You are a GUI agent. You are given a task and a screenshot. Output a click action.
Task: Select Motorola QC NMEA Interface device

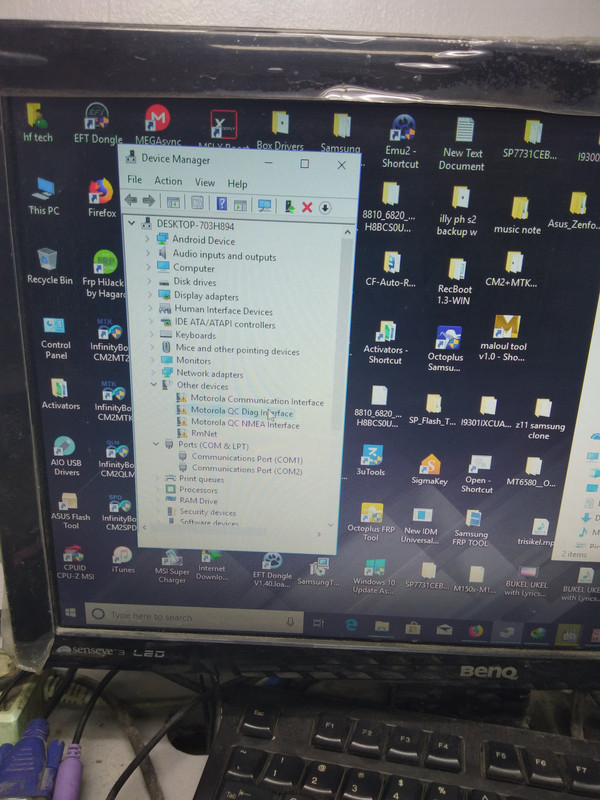coord(245,423)
